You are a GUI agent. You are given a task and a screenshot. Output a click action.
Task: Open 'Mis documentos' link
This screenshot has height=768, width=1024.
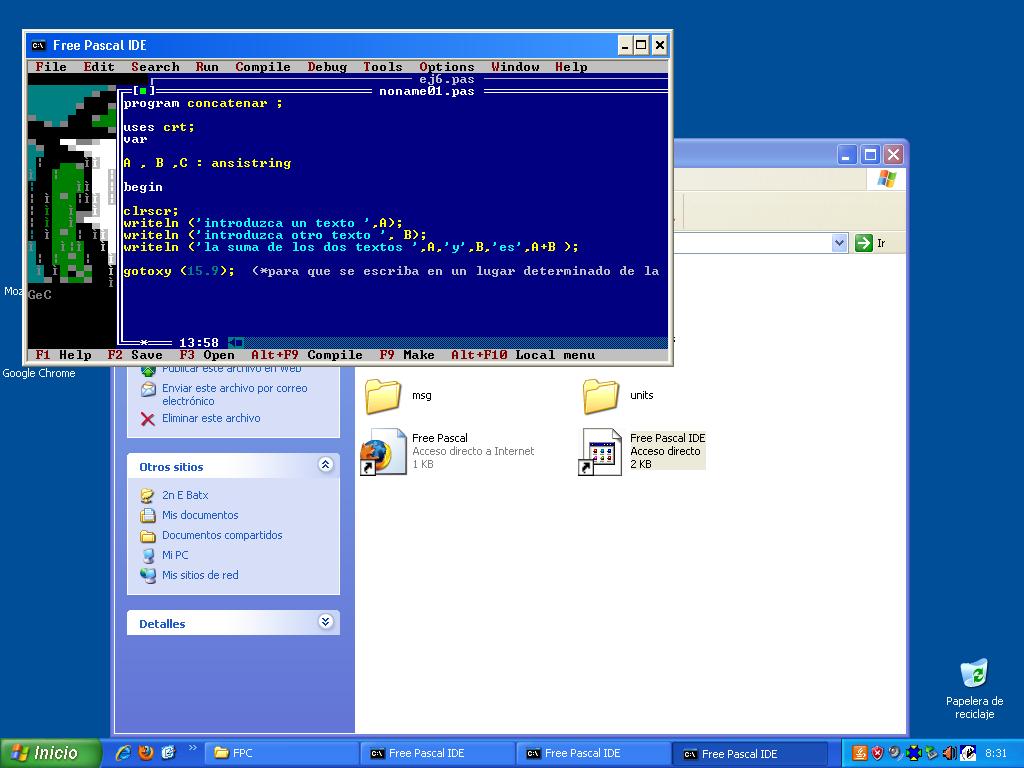[x=200, y=515]
